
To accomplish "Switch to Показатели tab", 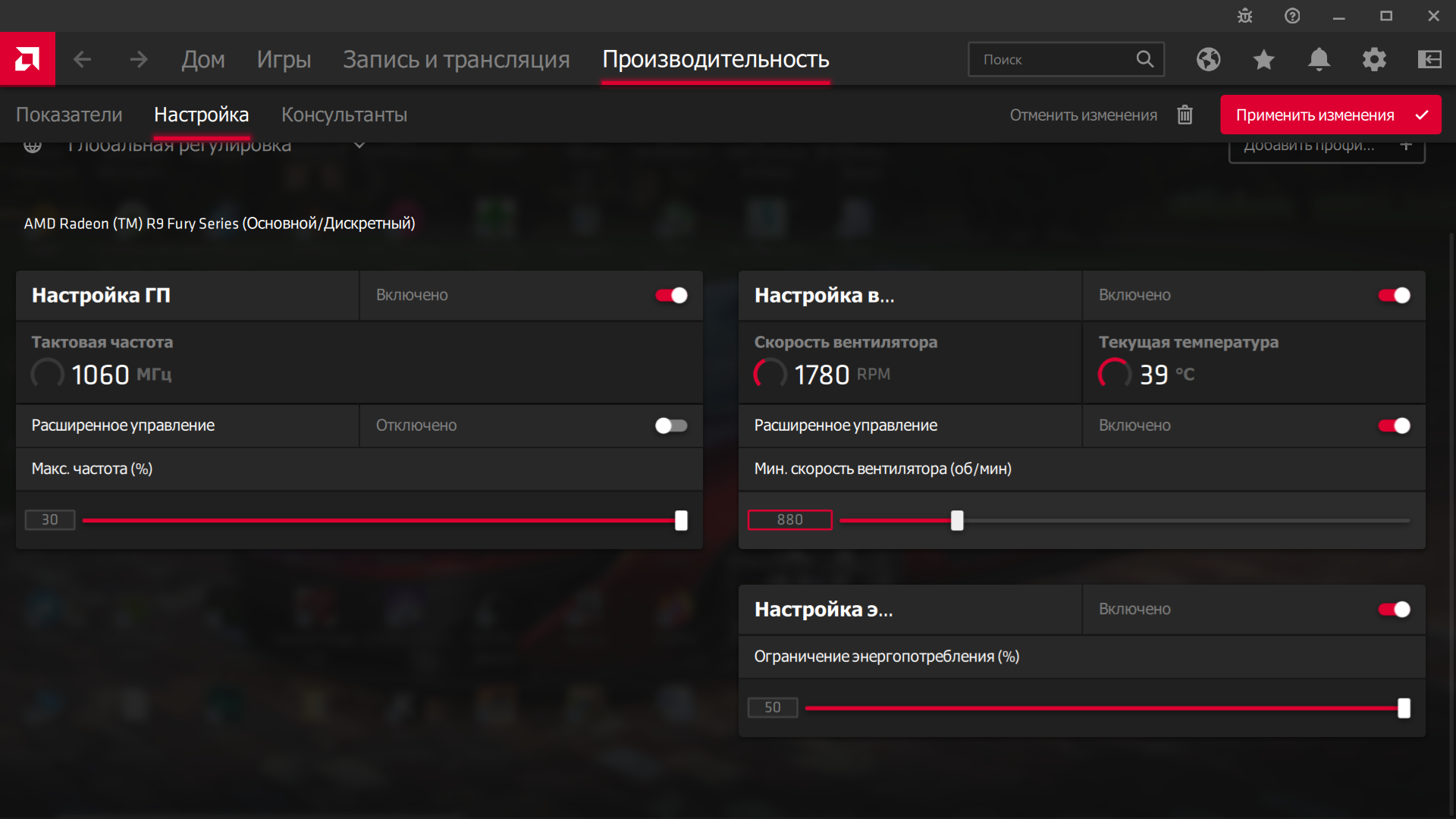I will (x=69, y=115).
